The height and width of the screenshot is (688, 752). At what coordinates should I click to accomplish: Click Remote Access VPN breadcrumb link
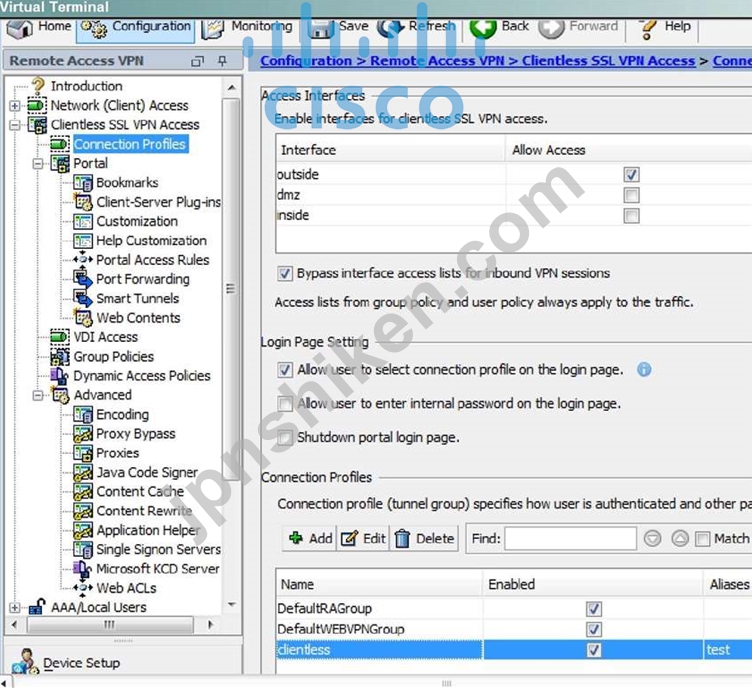click(437, 61)
